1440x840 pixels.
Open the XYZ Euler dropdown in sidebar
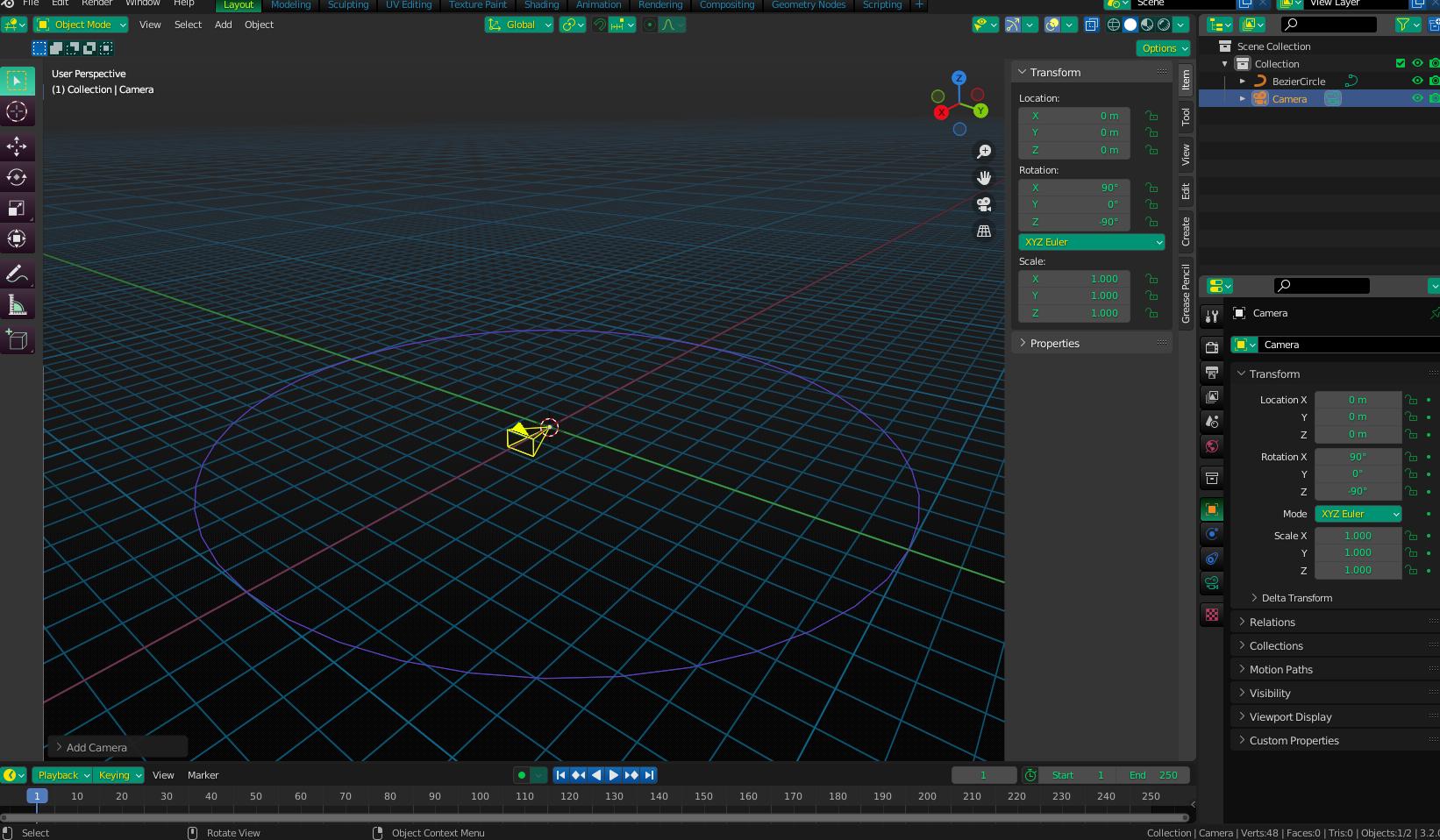point(1091,242)
